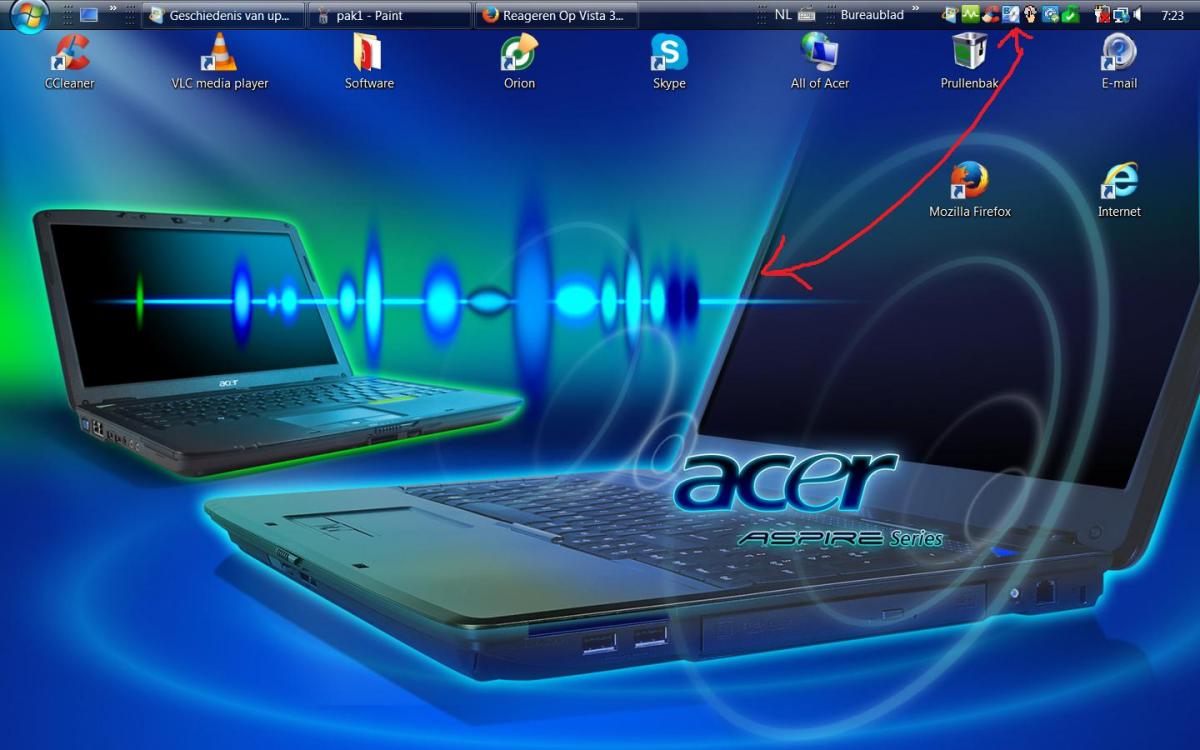Screen dimensions: 1200x750
Task: Expand the Quick Launch overflow chevron
Action: 113,10
